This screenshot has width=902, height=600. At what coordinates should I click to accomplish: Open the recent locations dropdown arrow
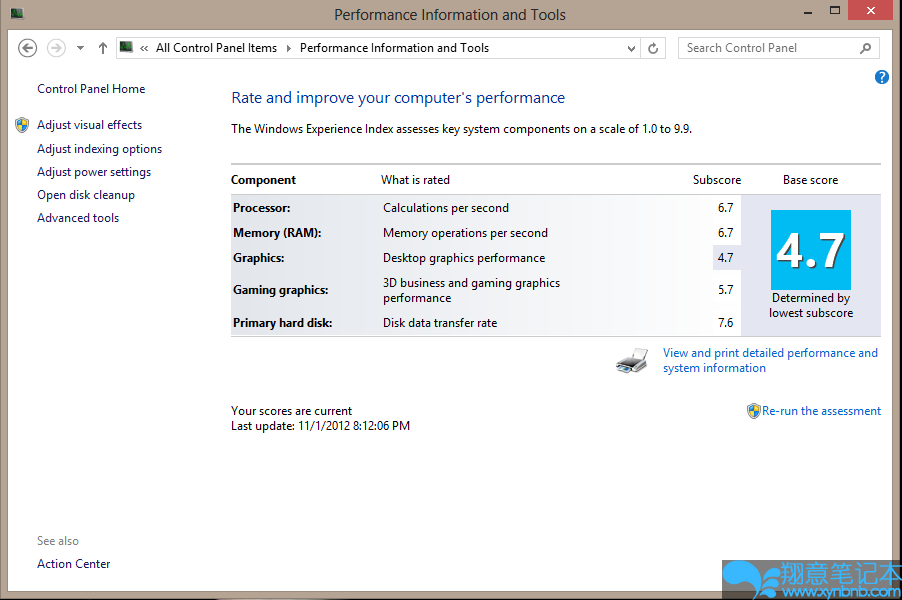[81, 48]
